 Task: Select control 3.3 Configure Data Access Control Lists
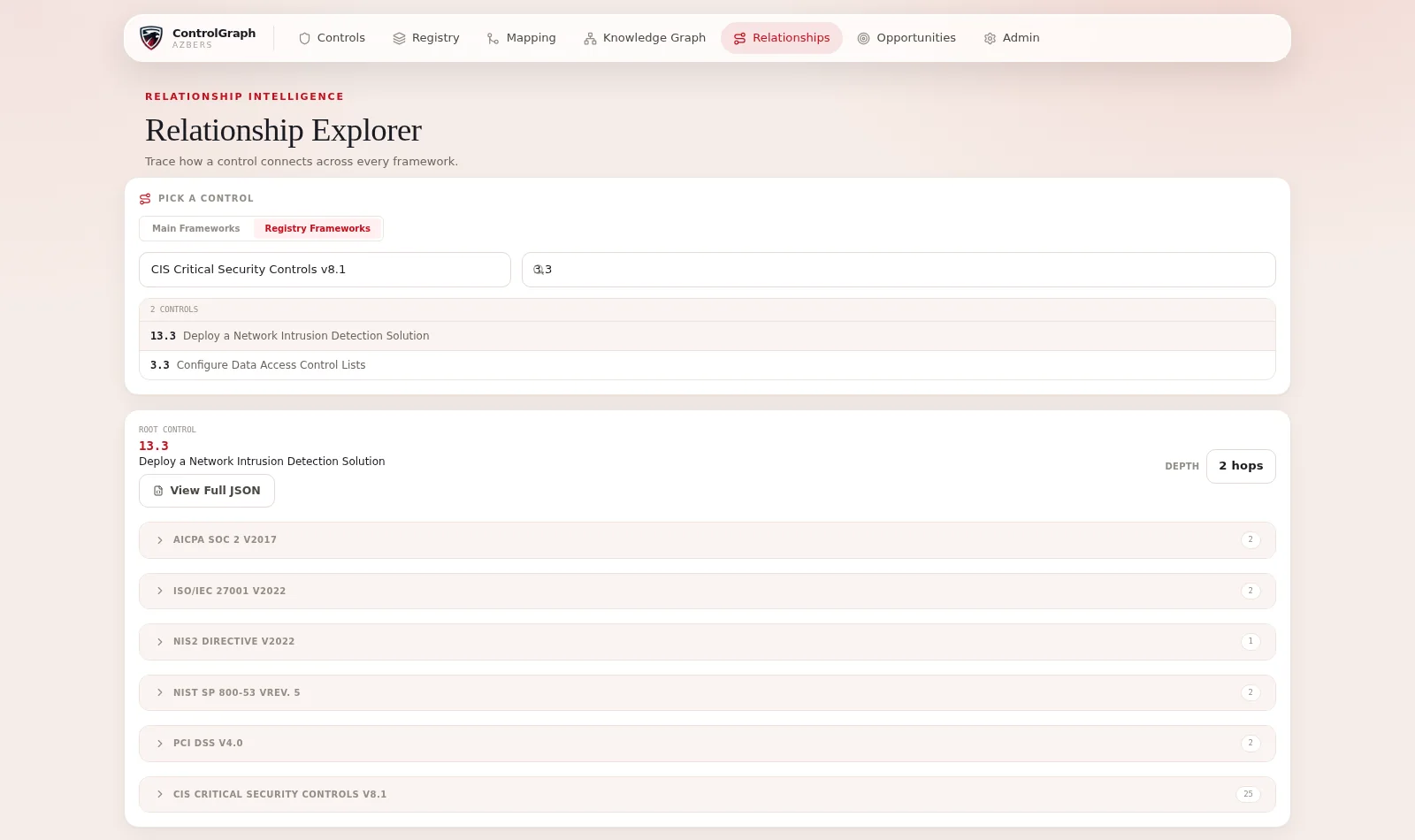pyautogui.click(x=707, y=365)
